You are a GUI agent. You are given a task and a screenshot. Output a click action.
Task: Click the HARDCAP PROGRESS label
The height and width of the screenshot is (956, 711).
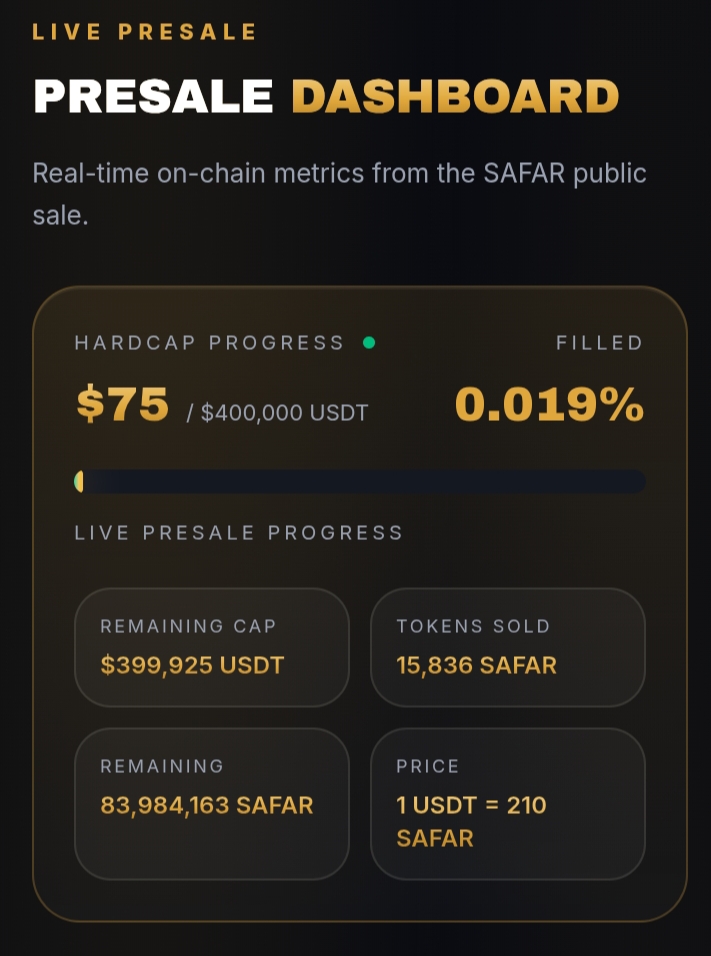click(x=209, y=343)
